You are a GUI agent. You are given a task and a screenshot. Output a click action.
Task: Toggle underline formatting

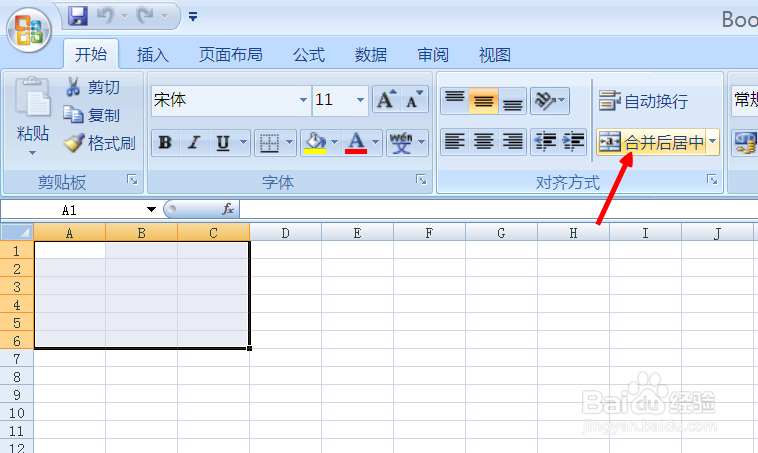[x=223, y=143]
